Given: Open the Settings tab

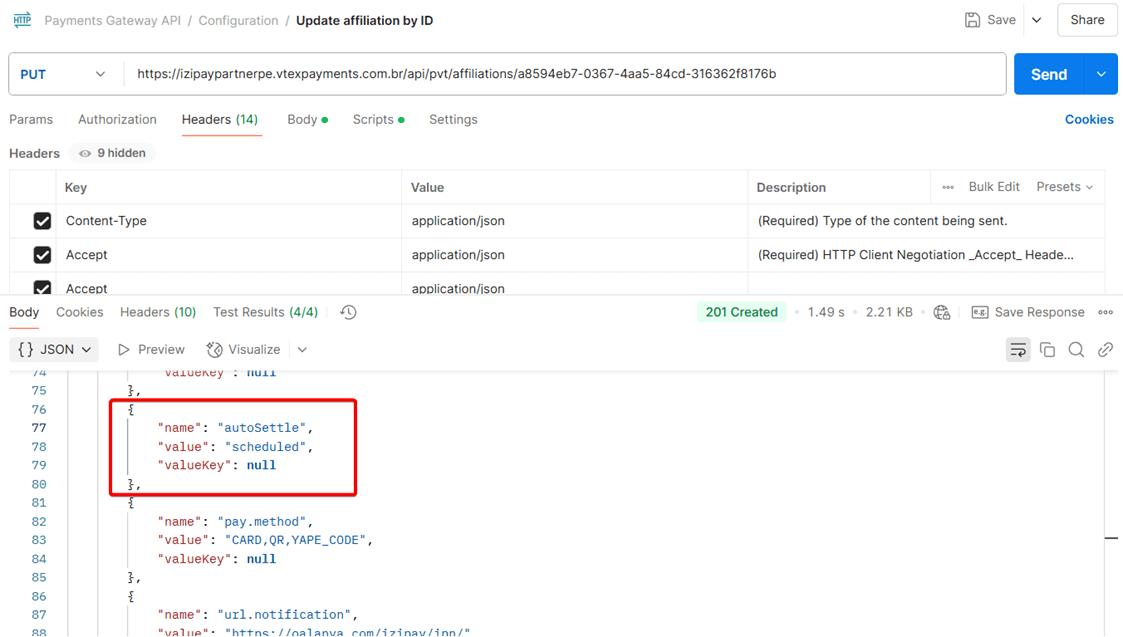Looking at the screenshot, I should [x=453, y=120].
